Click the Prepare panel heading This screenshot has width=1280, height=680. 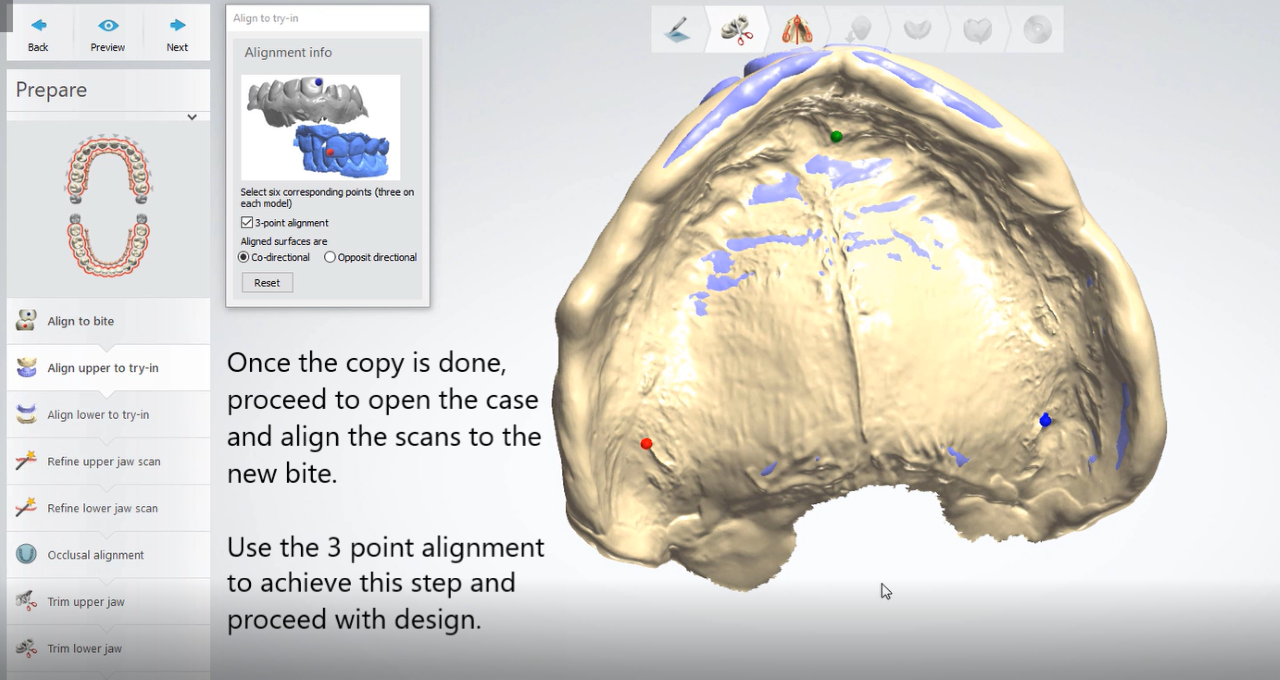click(x=51, y=90)
